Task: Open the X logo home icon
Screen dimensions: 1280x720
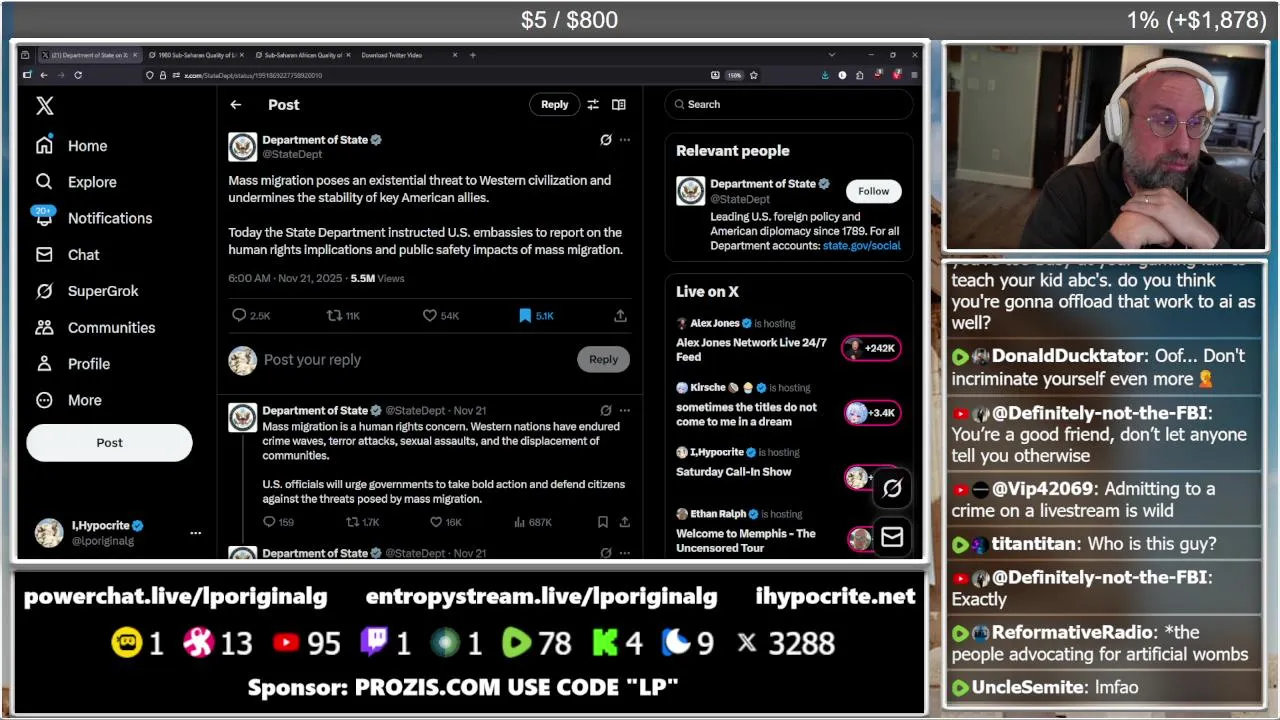Action: (x=44, y=105)
